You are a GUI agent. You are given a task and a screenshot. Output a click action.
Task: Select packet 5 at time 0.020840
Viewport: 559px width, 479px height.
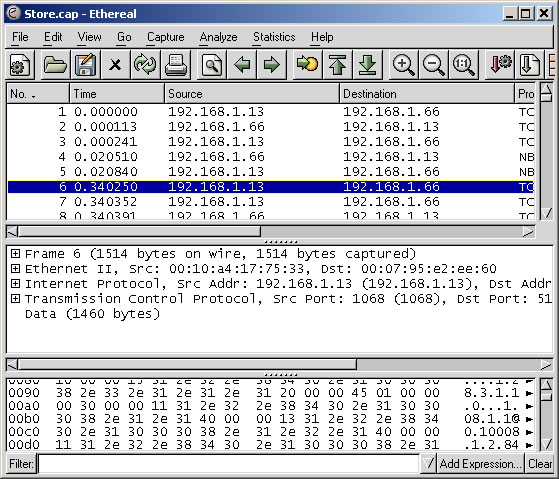point(271,172)
